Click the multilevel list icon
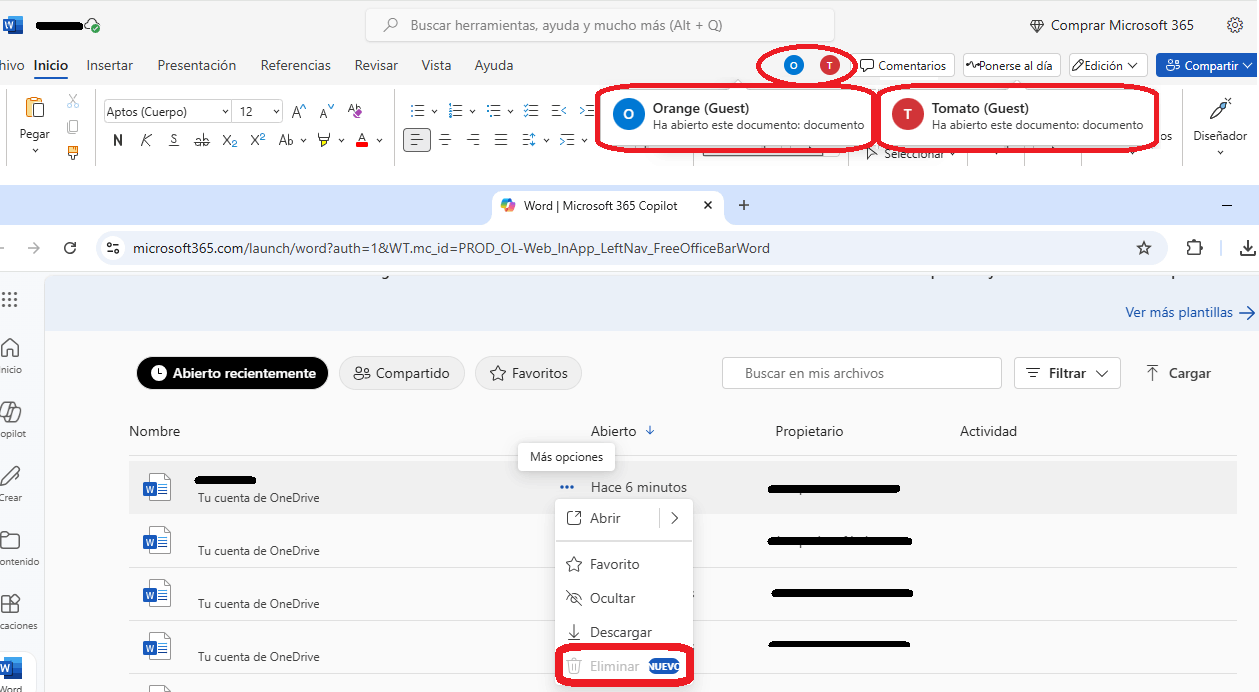 click(493, 111)
